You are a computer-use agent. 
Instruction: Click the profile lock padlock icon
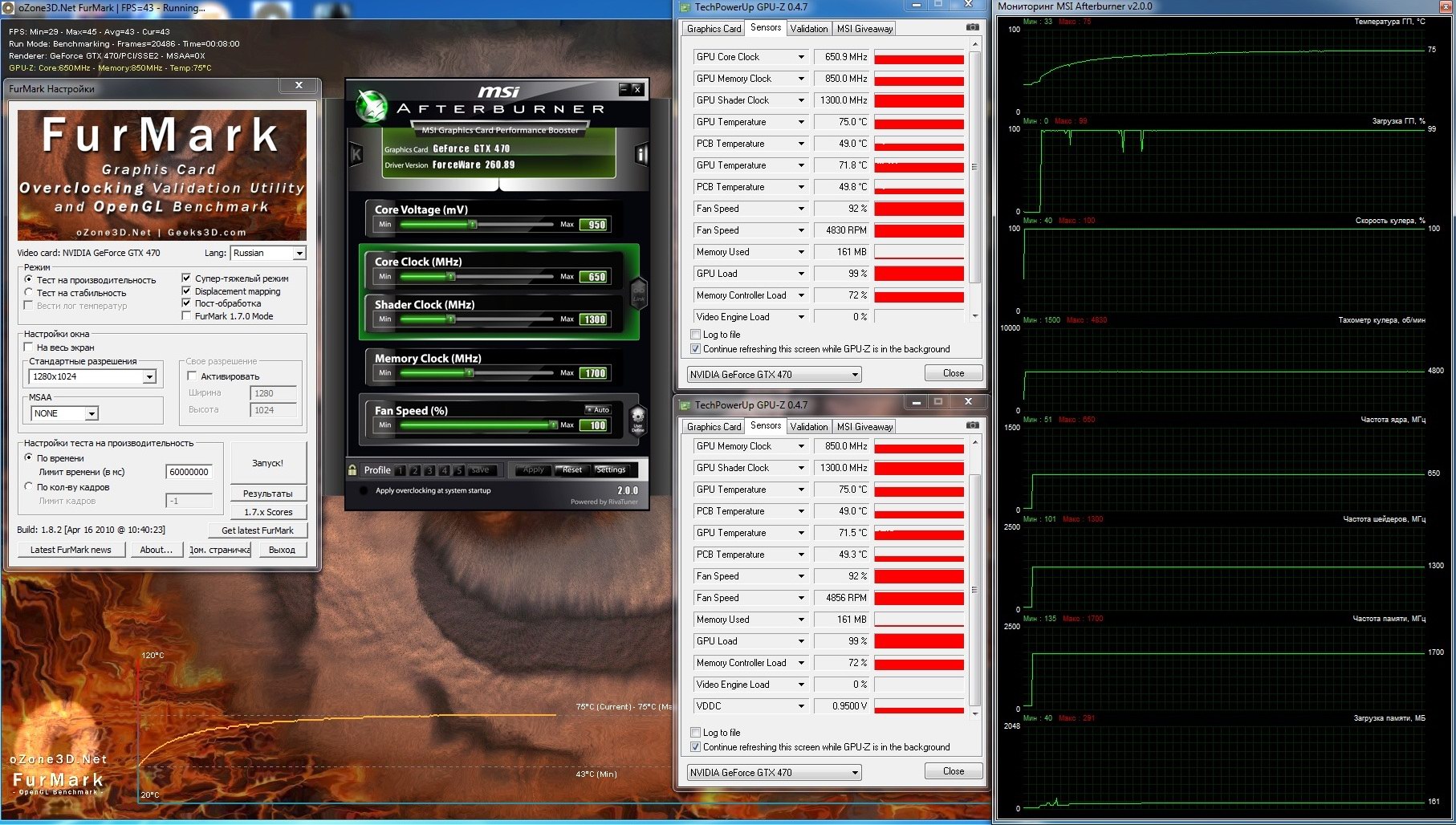coord(352,470)
